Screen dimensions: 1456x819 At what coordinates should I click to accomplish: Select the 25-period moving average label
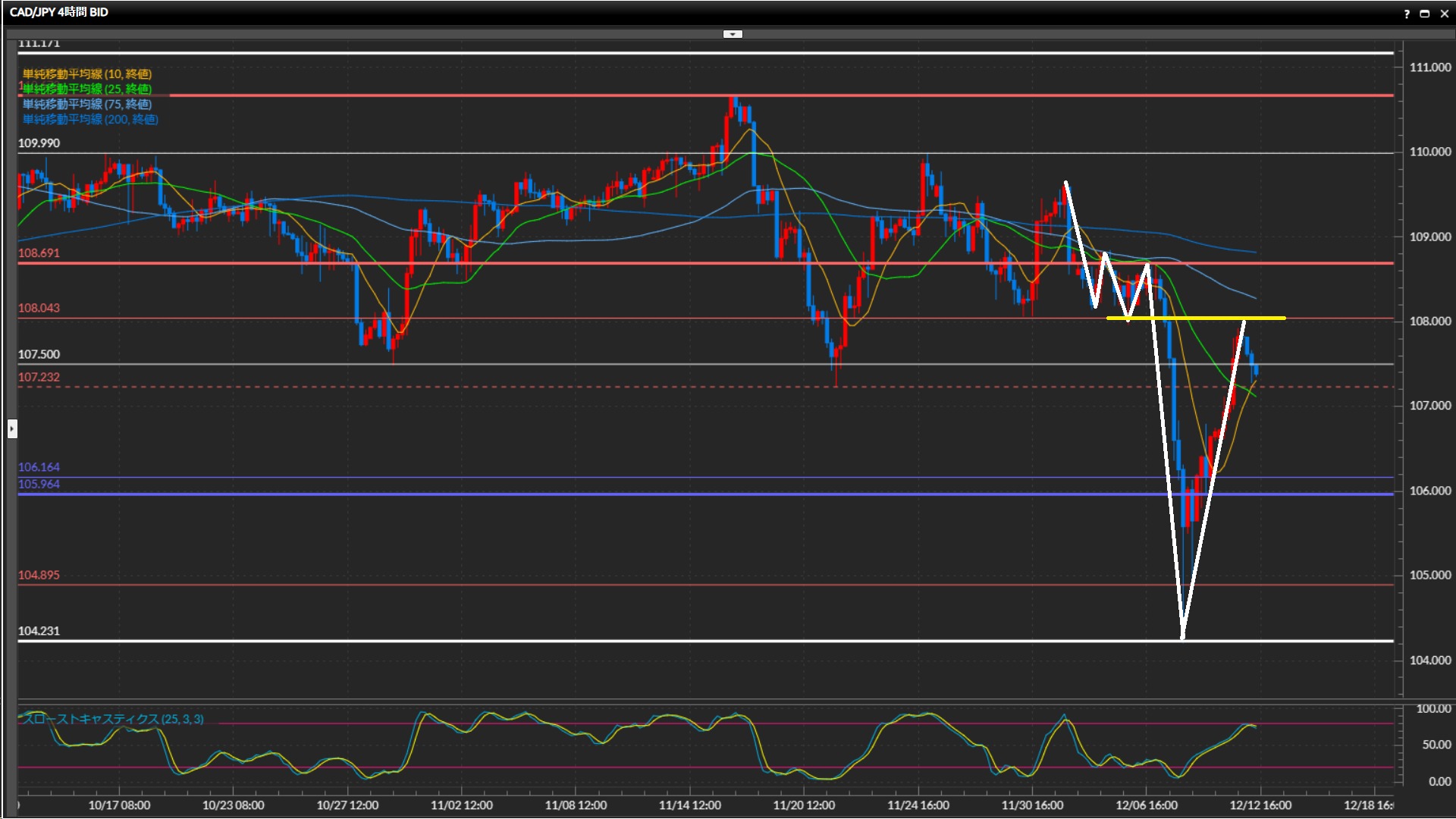(86, 89)
